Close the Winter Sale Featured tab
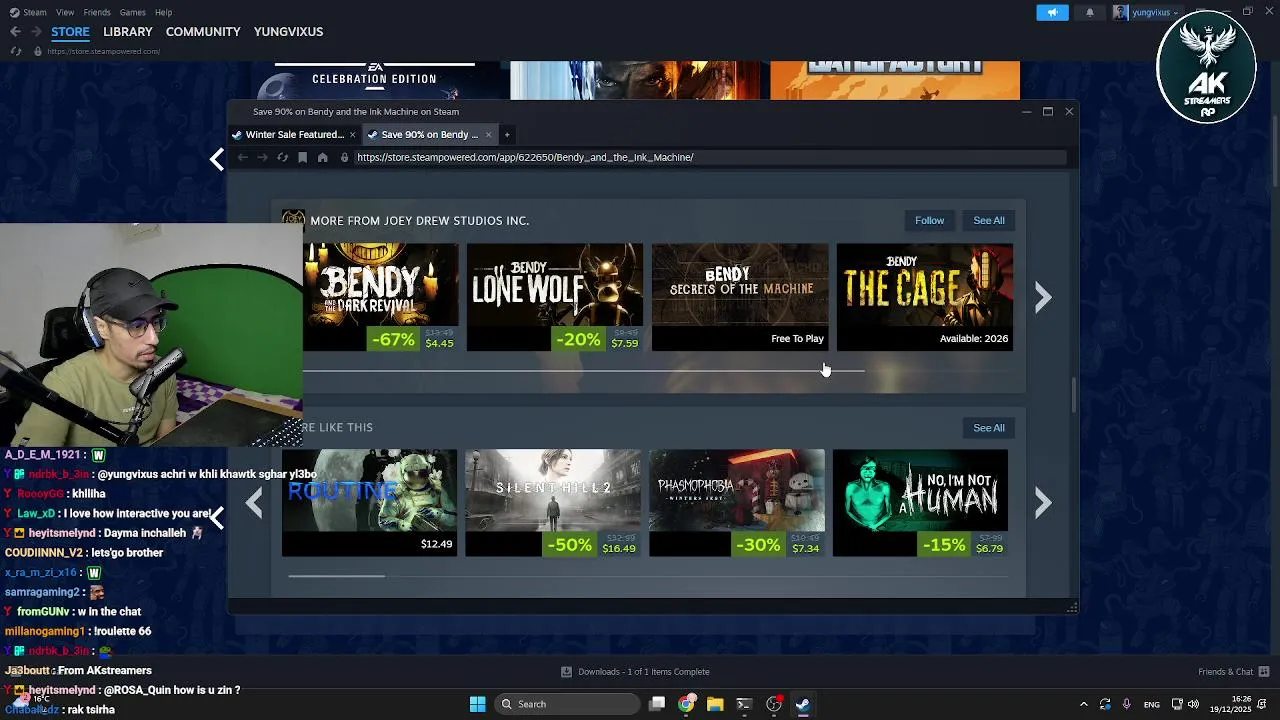Screen dimensions: 1280x720 (x=352, y=134)
